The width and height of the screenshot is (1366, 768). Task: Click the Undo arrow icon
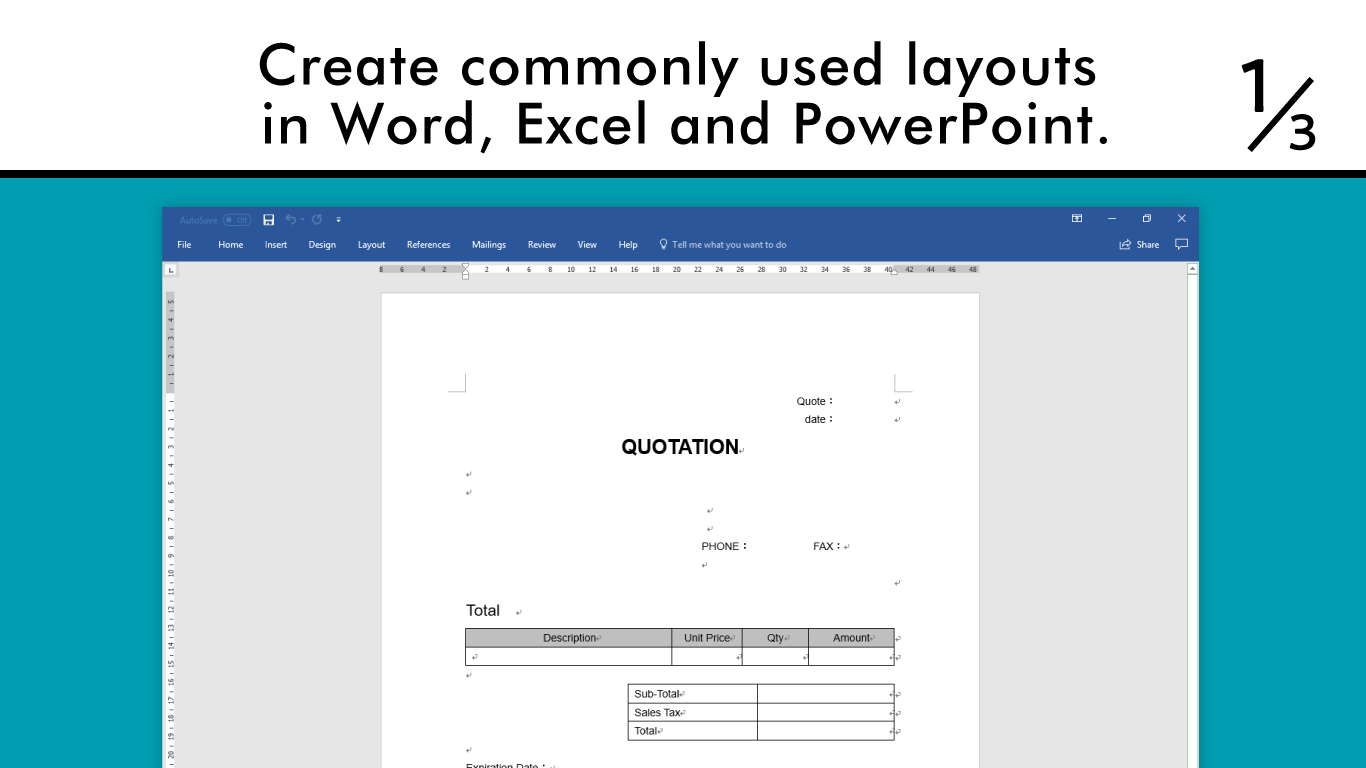[290, 219]
